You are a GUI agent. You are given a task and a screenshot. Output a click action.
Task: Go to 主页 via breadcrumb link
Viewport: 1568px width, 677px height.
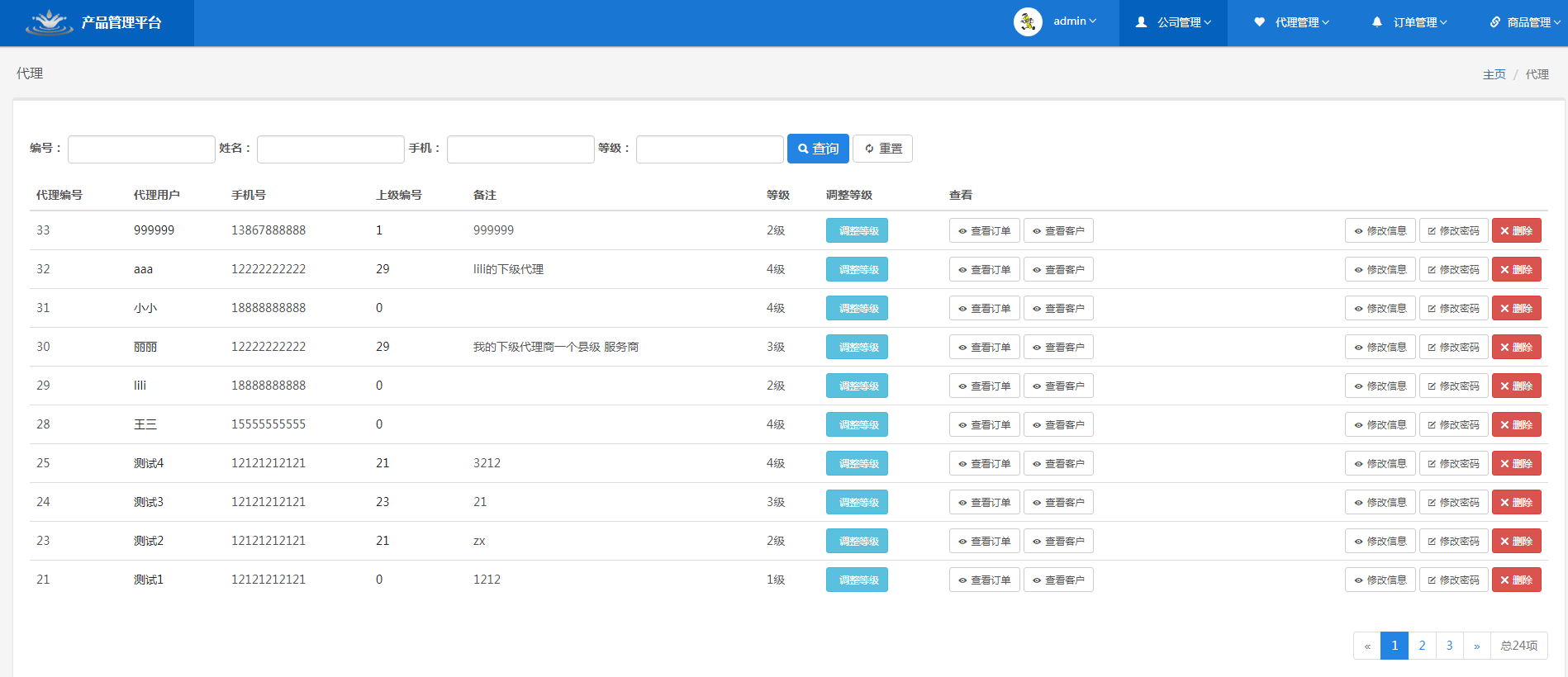click(x=1494, y=74)
